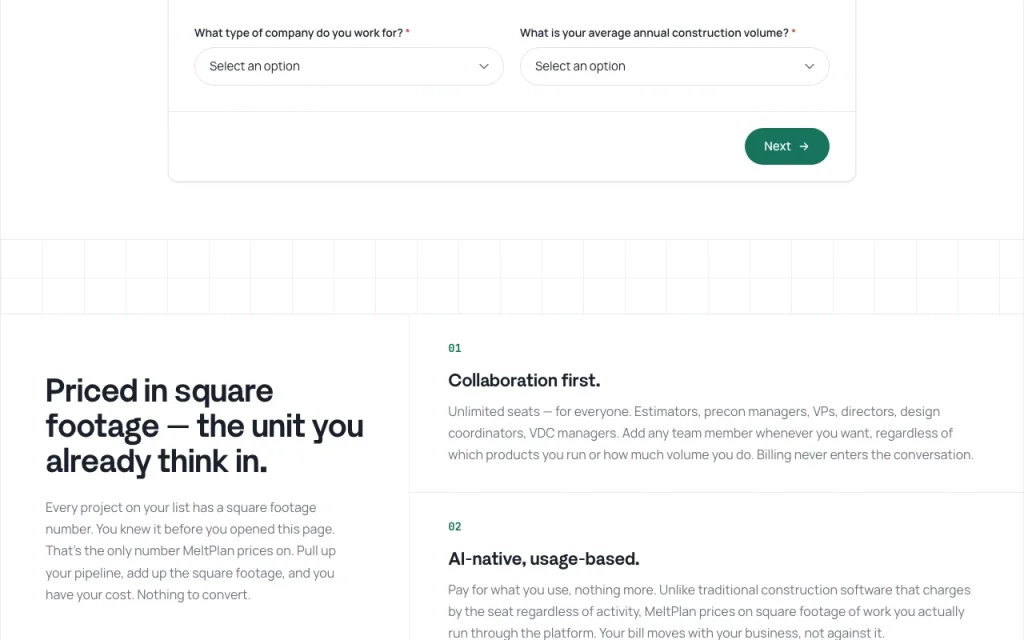The height and width of the screenshot is (640, 1024).
Task: Click paragraph starting "Unlimited seats — for everyone"
Action: pyautogui.click(x=711, y=433)
